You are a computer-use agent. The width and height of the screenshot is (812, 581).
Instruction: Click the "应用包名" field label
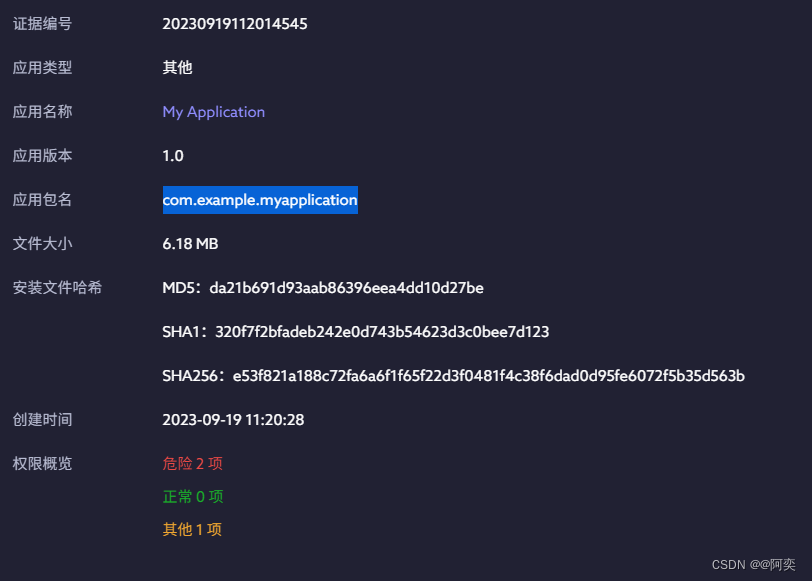42,199
